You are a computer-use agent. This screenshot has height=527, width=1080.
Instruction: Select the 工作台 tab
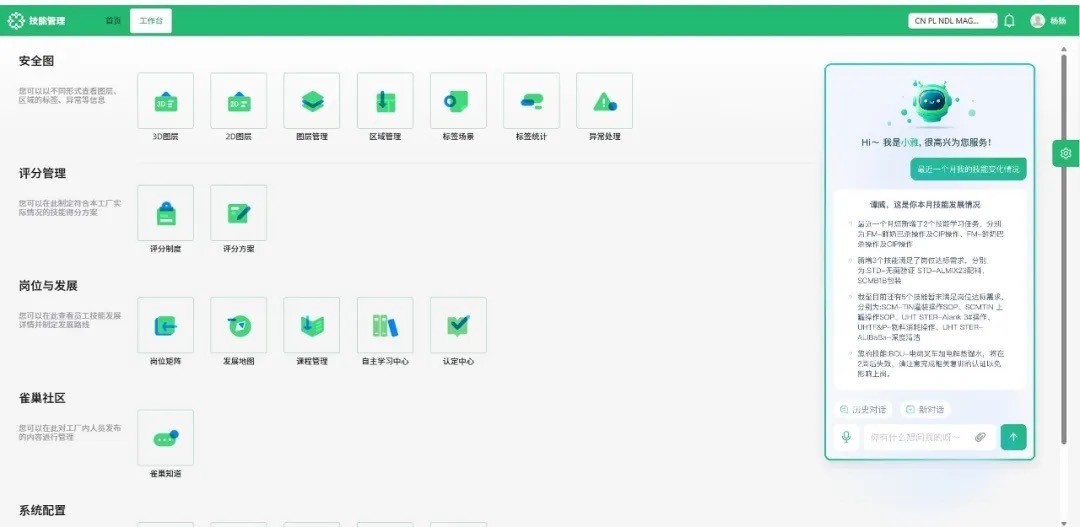(x=151, y=21)
